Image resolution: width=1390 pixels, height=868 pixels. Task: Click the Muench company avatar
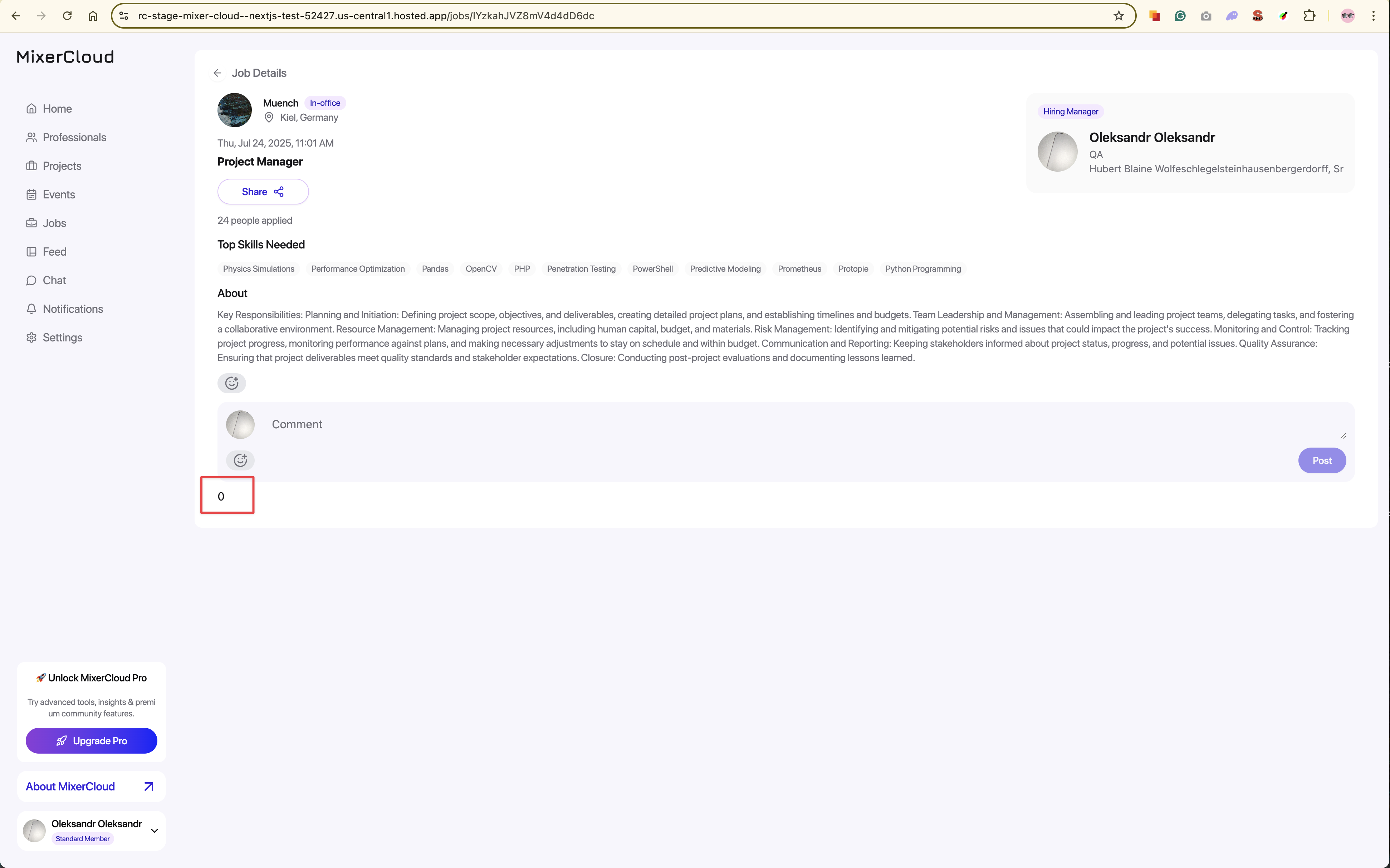(234, 110)
